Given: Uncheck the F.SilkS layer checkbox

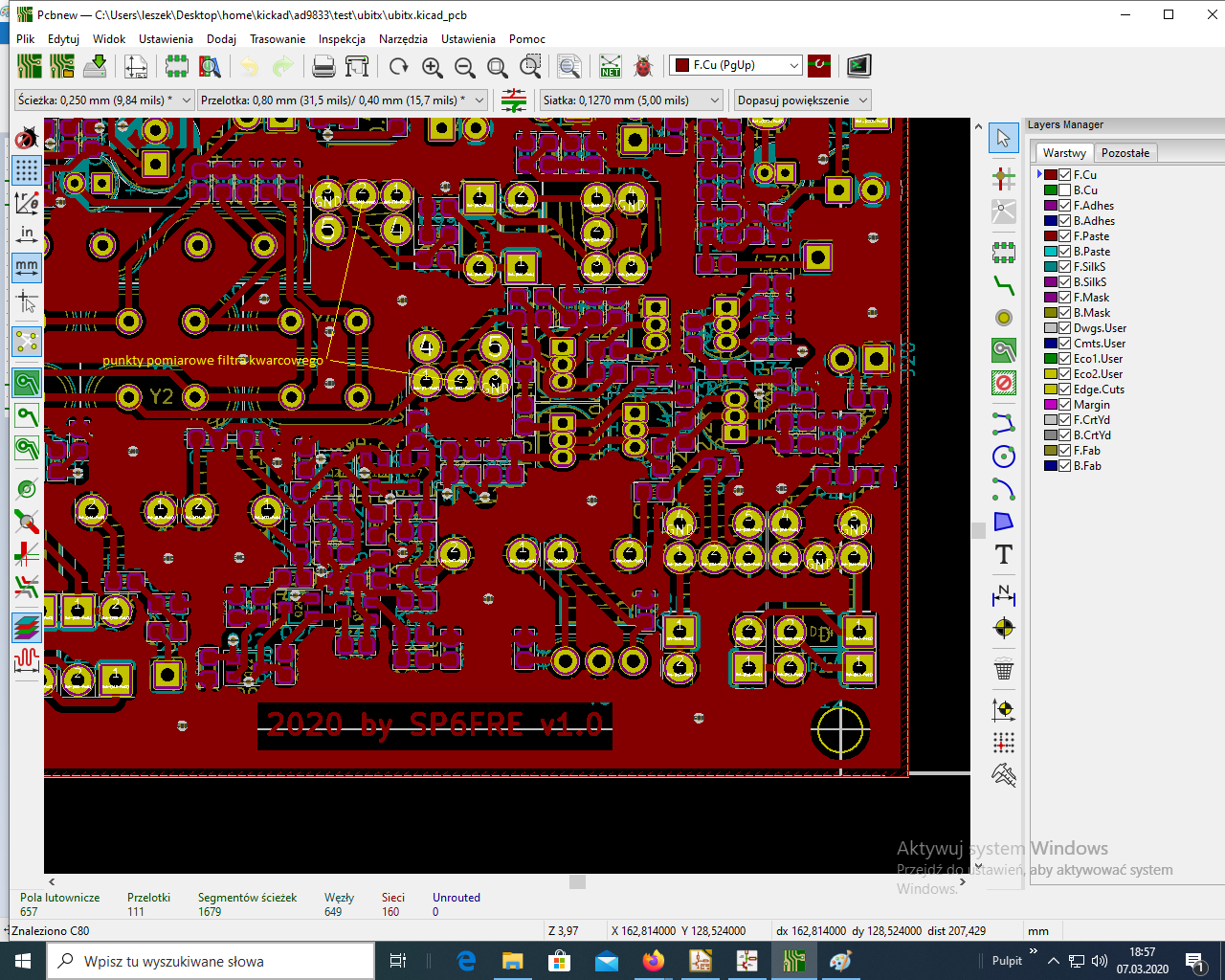Looking at the screenshot, I should tap(1064, 267).
